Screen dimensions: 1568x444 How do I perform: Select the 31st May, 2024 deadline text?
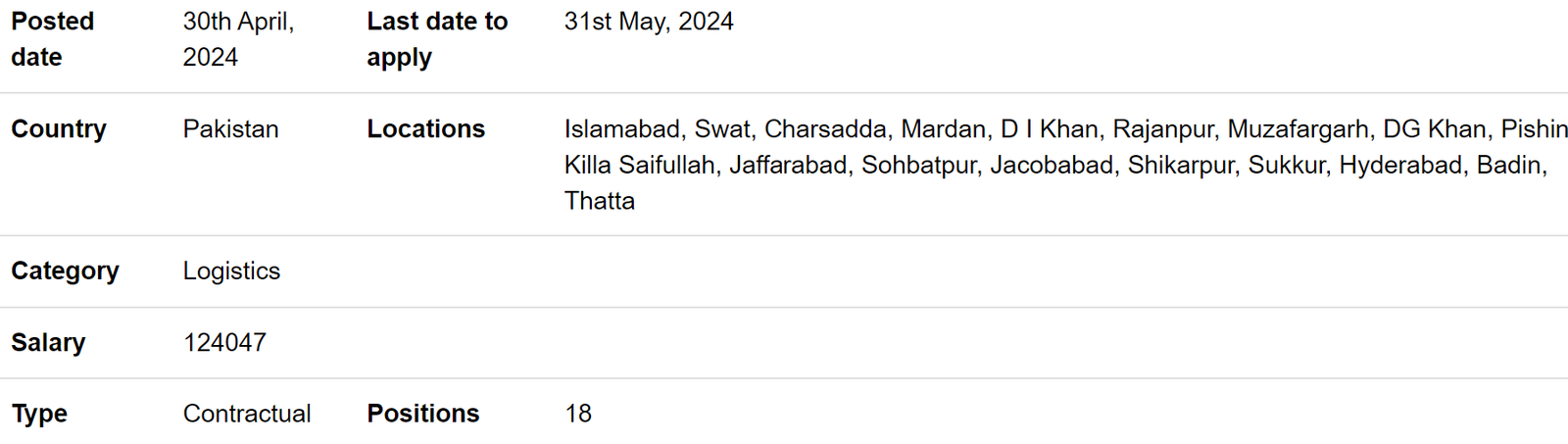649,22
